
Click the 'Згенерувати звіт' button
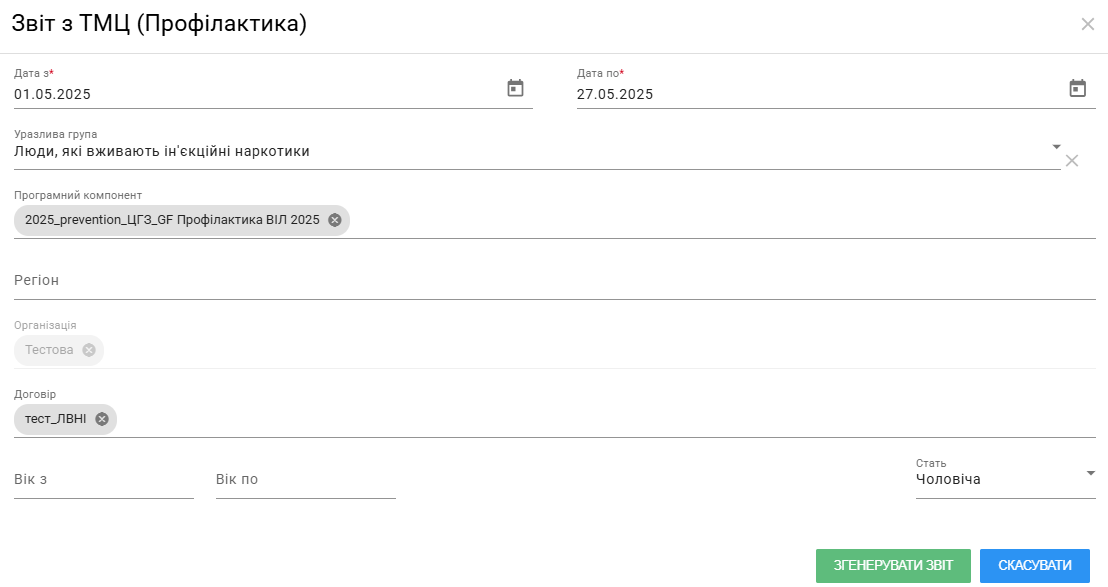click(893, 565)
